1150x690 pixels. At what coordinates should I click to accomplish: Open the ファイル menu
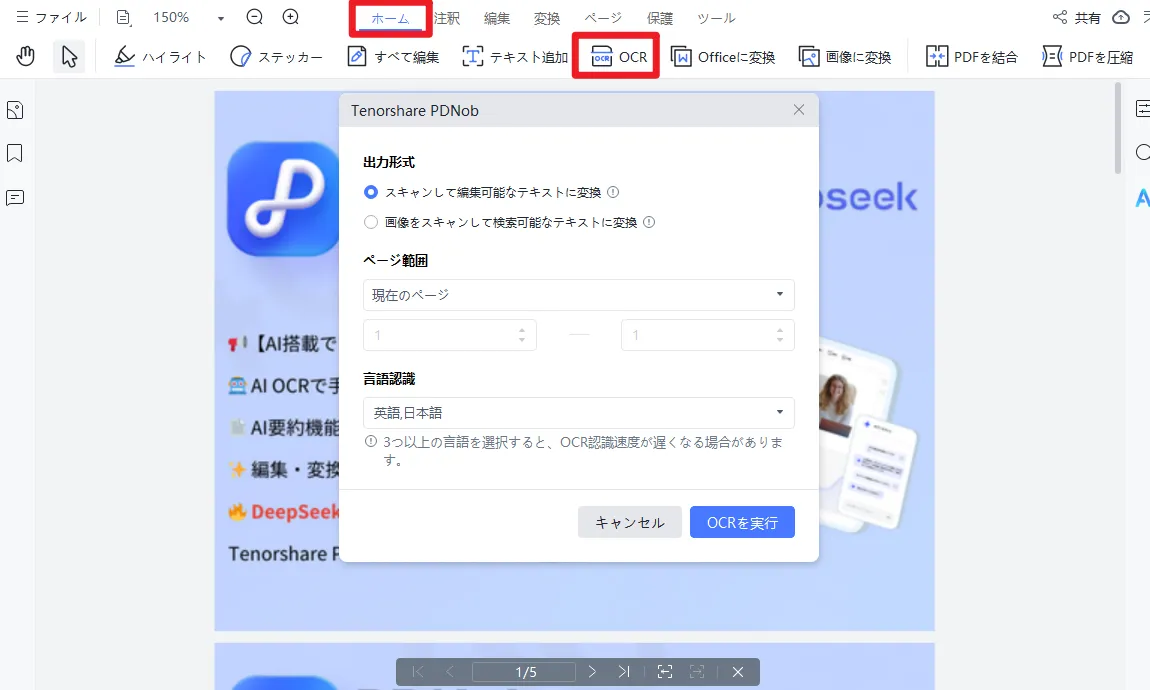pos(51,17)
